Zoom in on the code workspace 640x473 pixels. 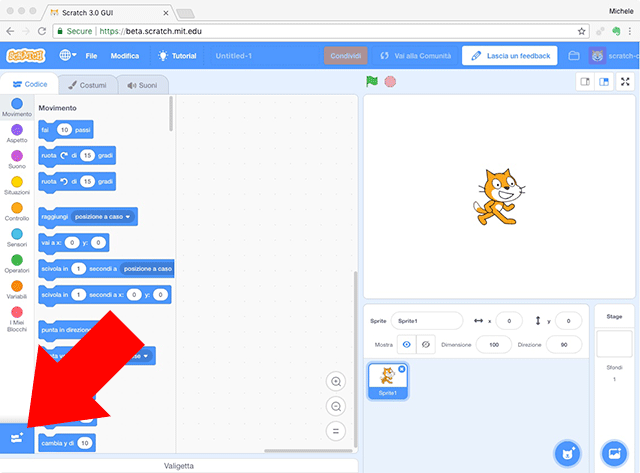[336, 381]
